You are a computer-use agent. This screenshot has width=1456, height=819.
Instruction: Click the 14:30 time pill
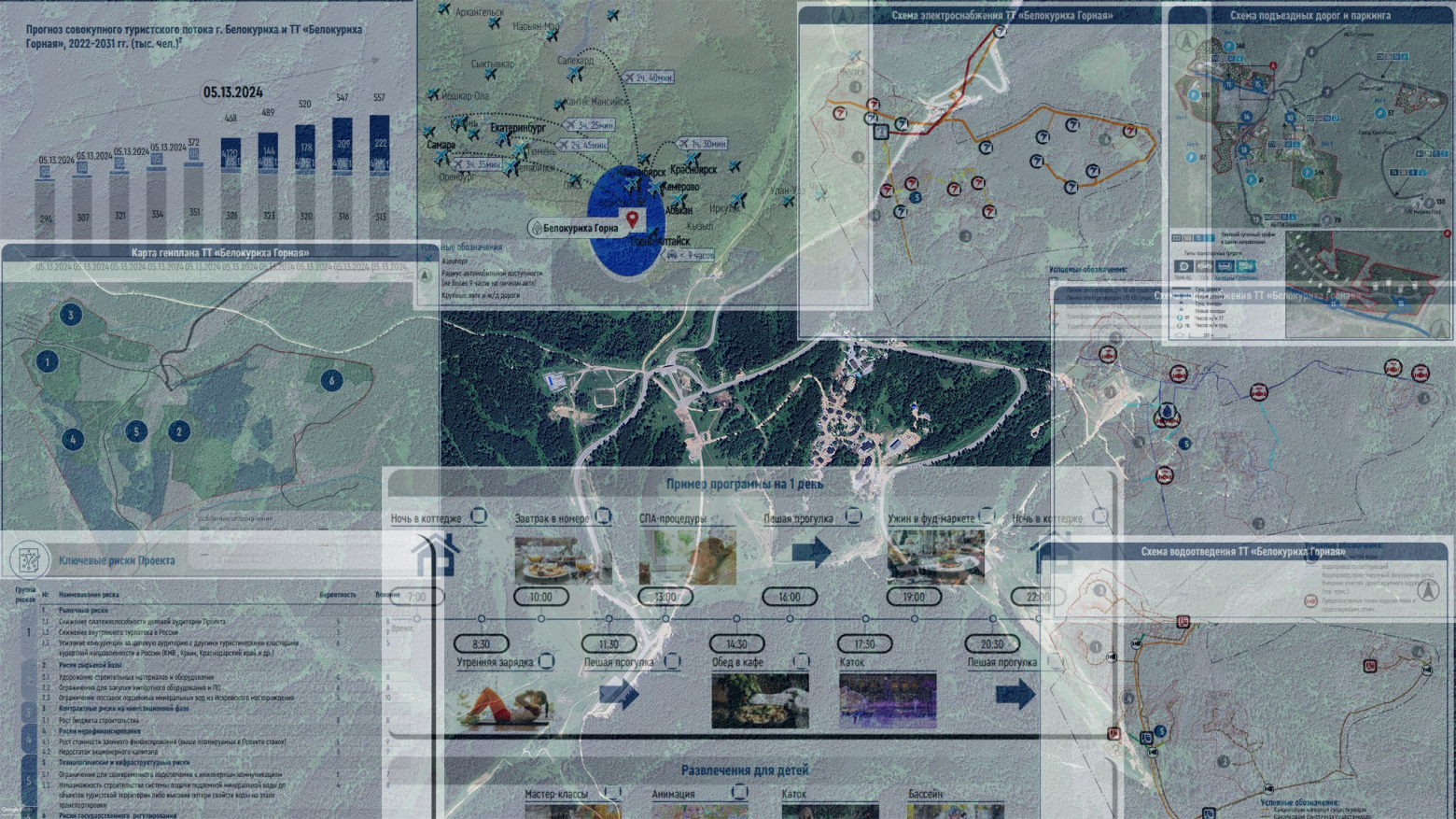pos(736,643)
